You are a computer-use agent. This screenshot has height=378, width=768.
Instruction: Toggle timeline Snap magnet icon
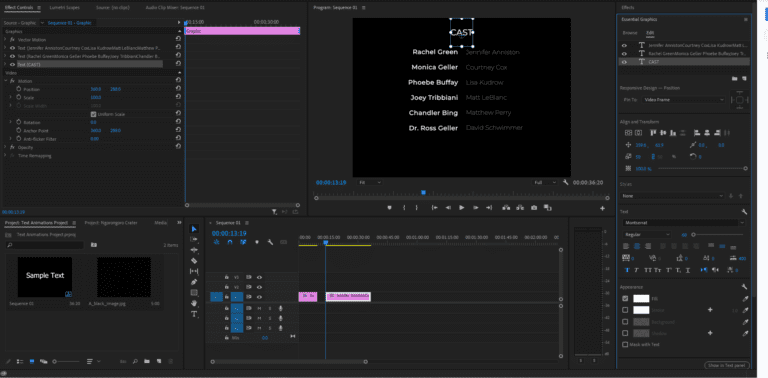pos(230,242)
